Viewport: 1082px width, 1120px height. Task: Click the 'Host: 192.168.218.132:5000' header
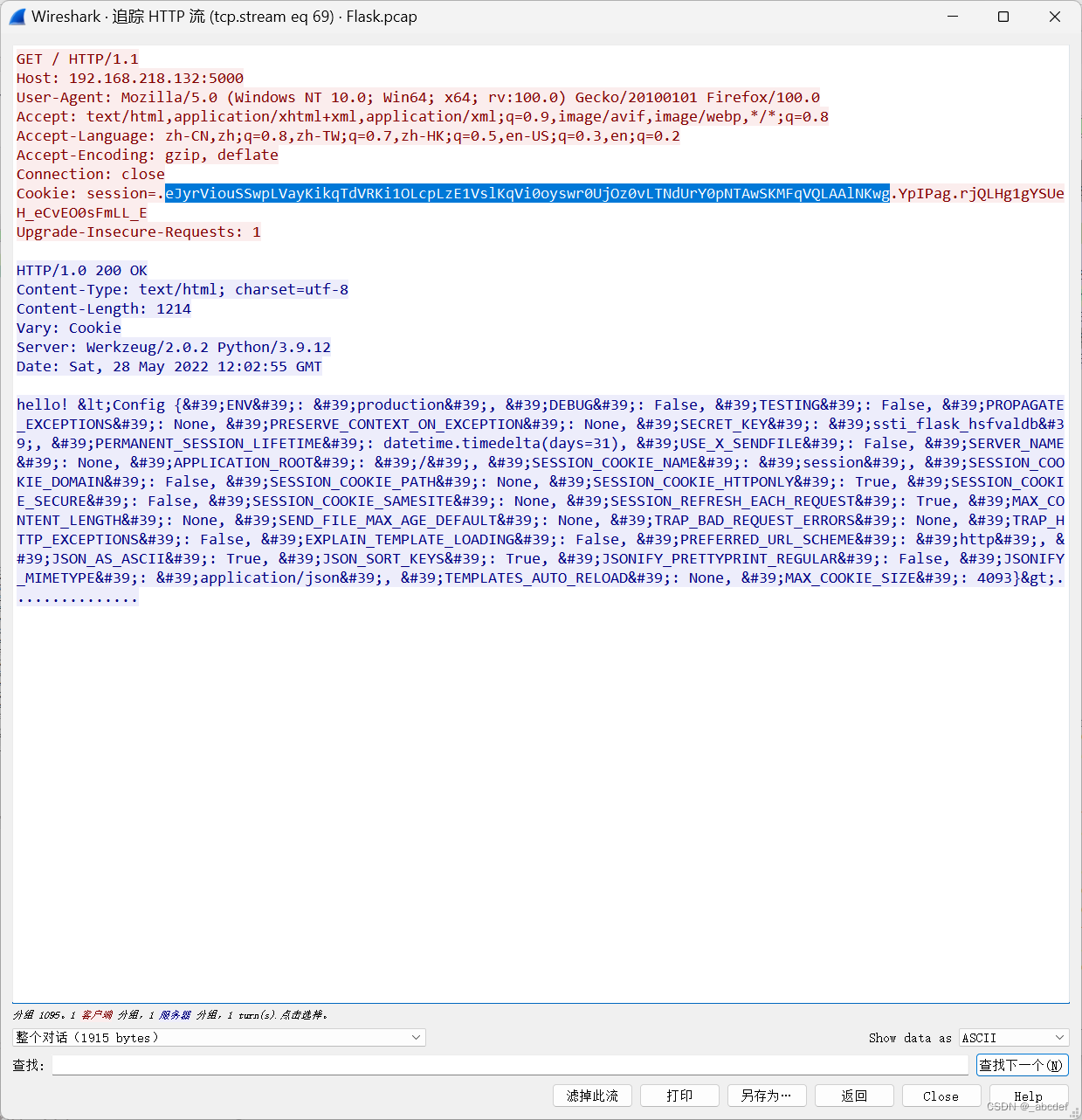coord(130,78)
